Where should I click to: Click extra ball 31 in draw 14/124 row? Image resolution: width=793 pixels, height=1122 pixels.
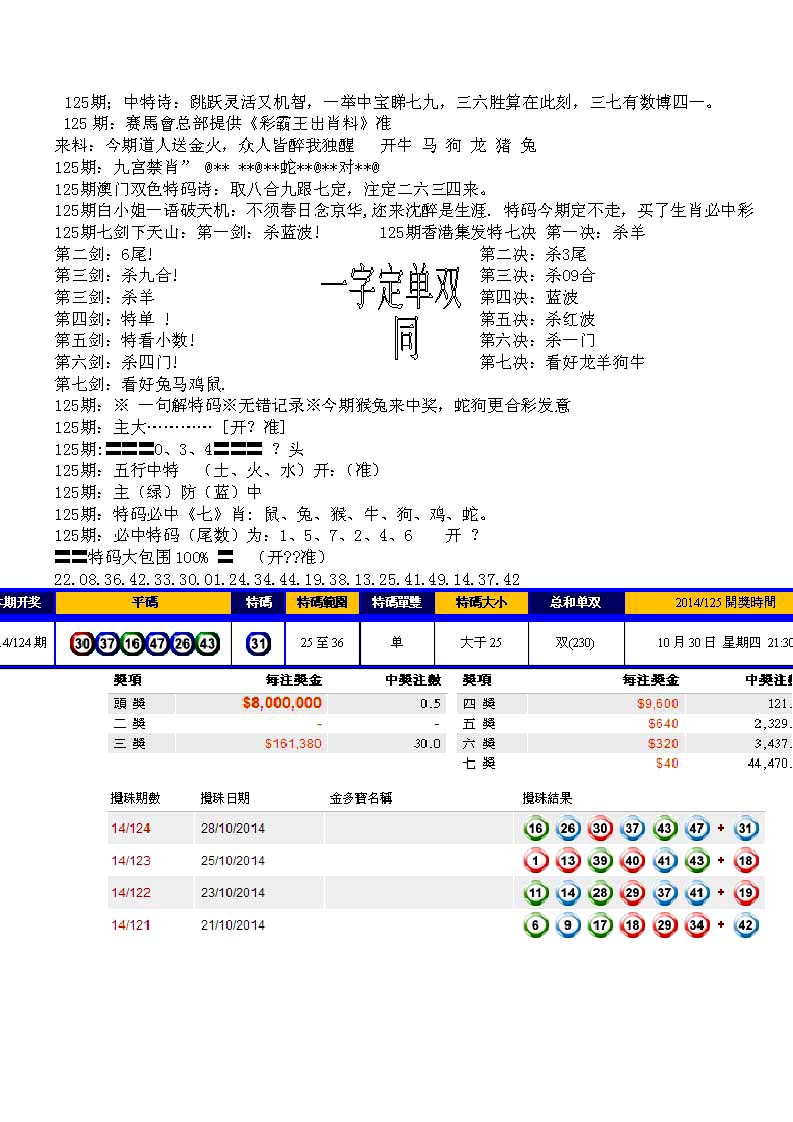(745, 829)
